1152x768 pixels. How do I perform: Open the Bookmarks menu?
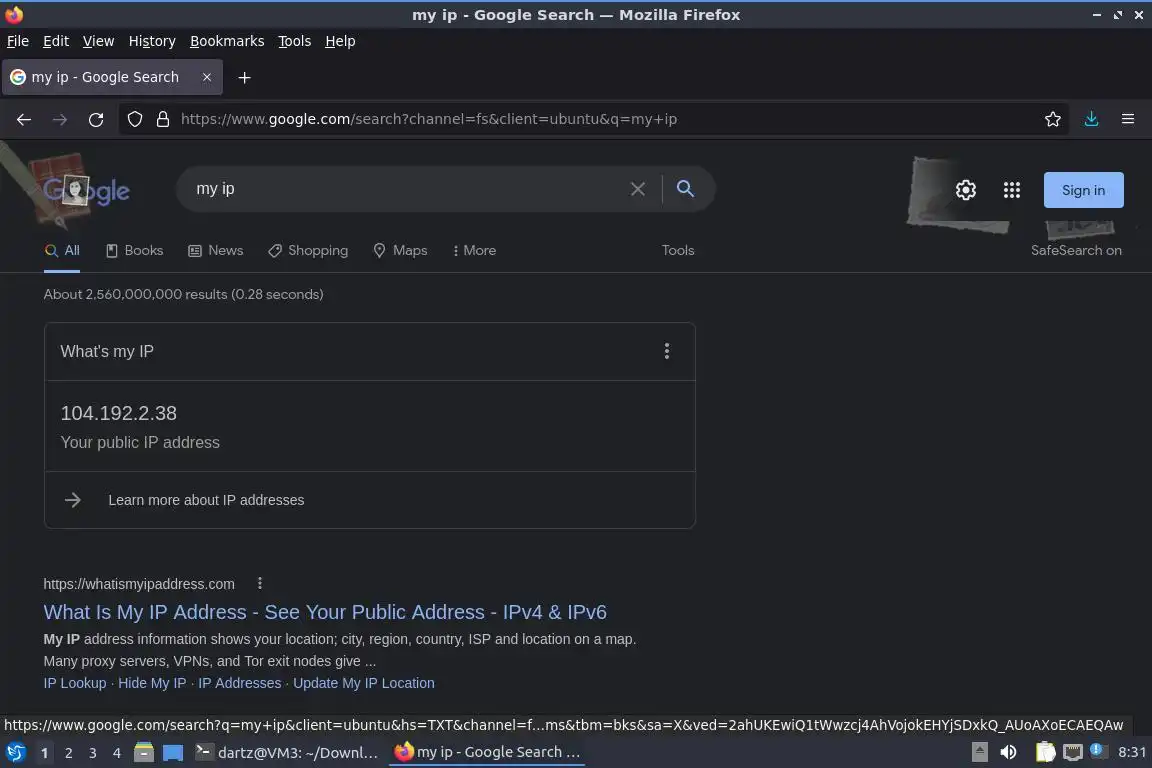227,41
